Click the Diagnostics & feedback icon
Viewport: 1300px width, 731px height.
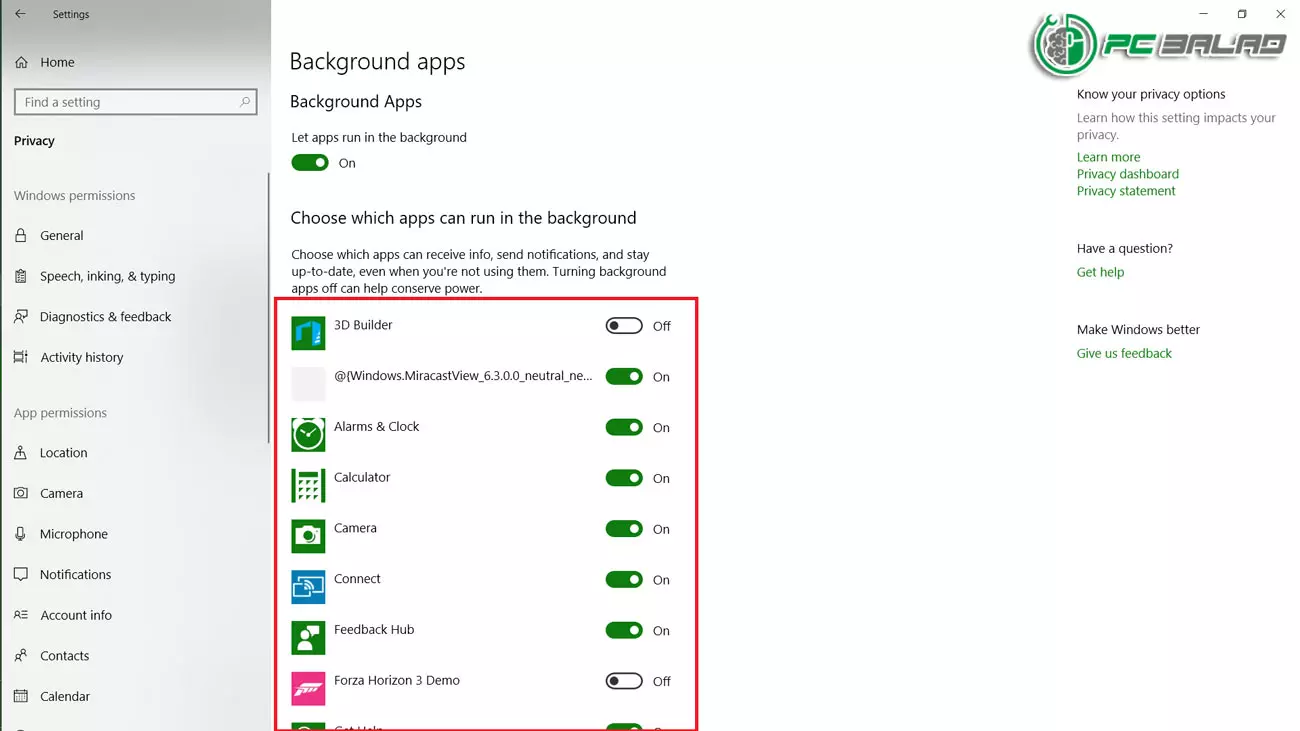(x=21, y=317)
